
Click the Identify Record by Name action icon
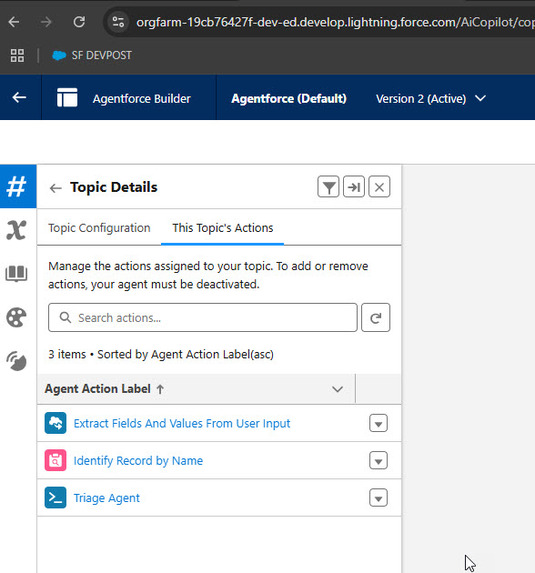click(x=56, y=460)
